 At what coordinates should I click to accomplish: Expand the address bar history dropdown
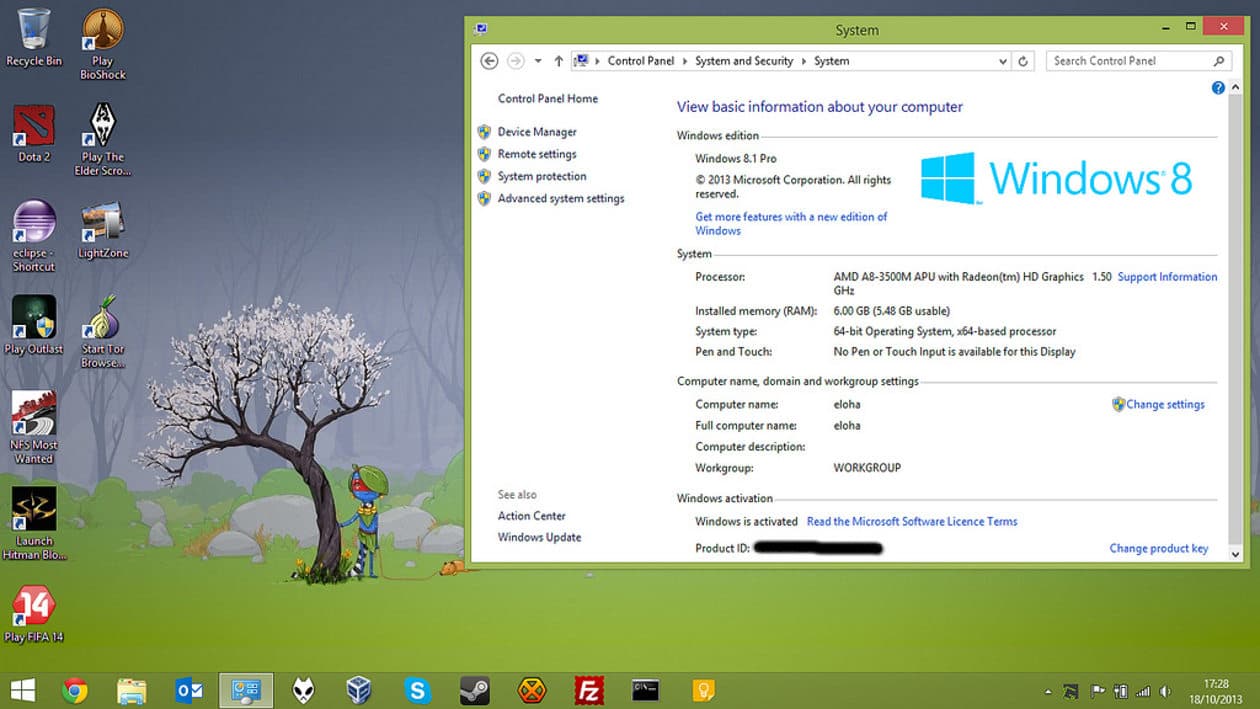click(1003, 61)
